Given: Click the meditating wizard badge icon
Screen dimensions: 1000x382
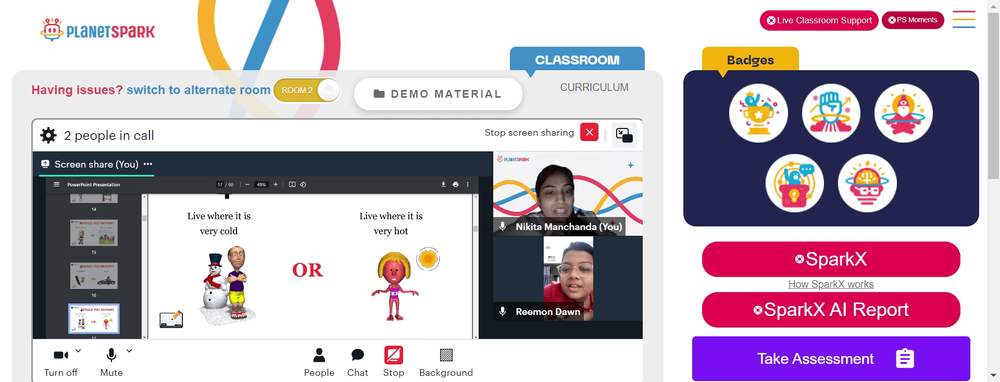Looking at the screenshot, I should click(904, 113).
